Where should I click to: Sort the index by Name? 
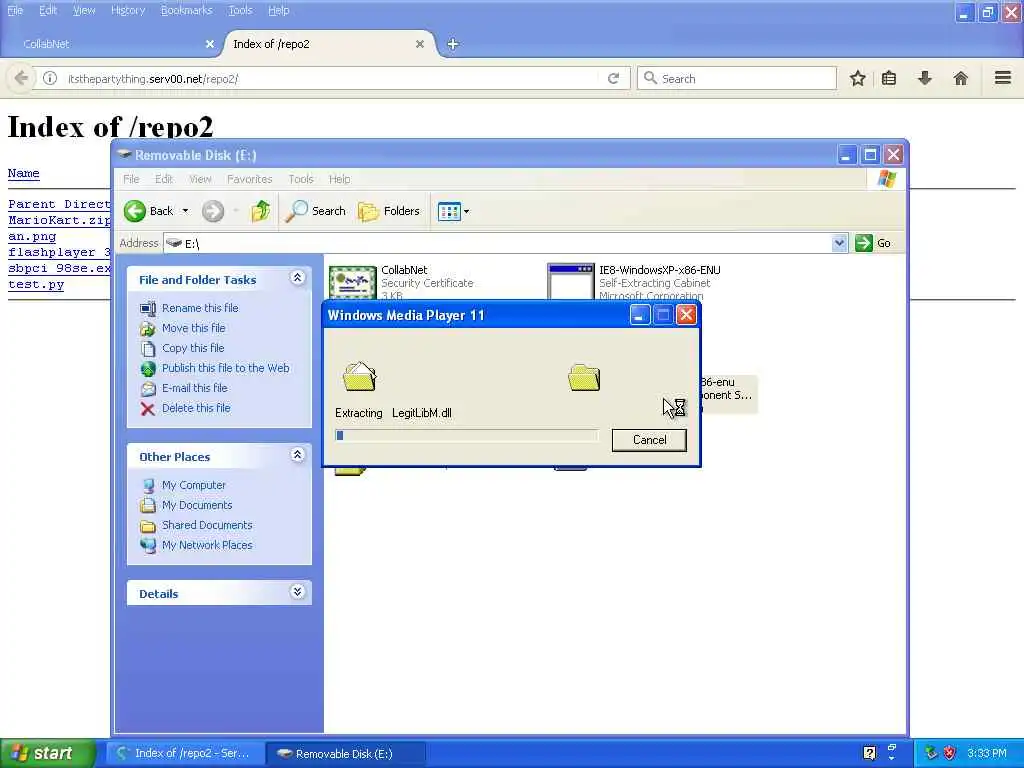click(24, 173)
